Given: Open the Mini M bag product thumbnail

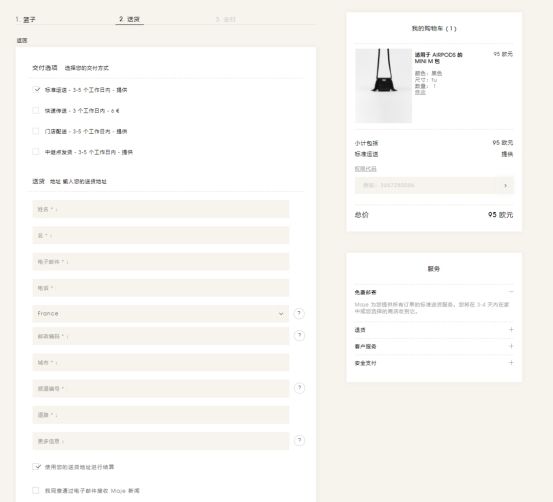Looking at the screenshot, I should coord(383,86).
